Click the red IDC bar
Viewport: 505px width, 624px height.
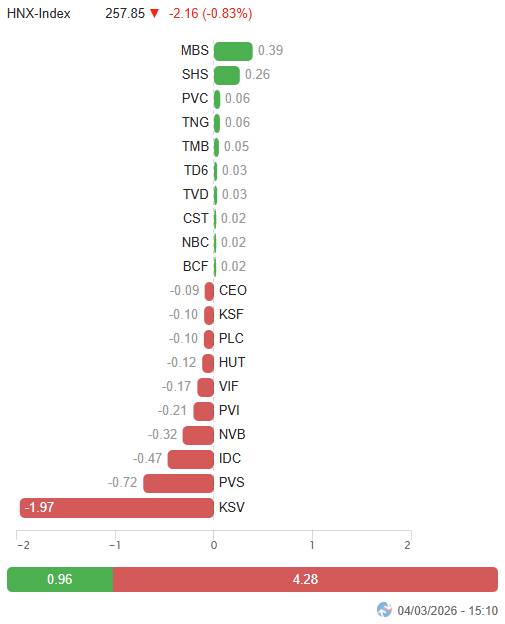[191, 459]
